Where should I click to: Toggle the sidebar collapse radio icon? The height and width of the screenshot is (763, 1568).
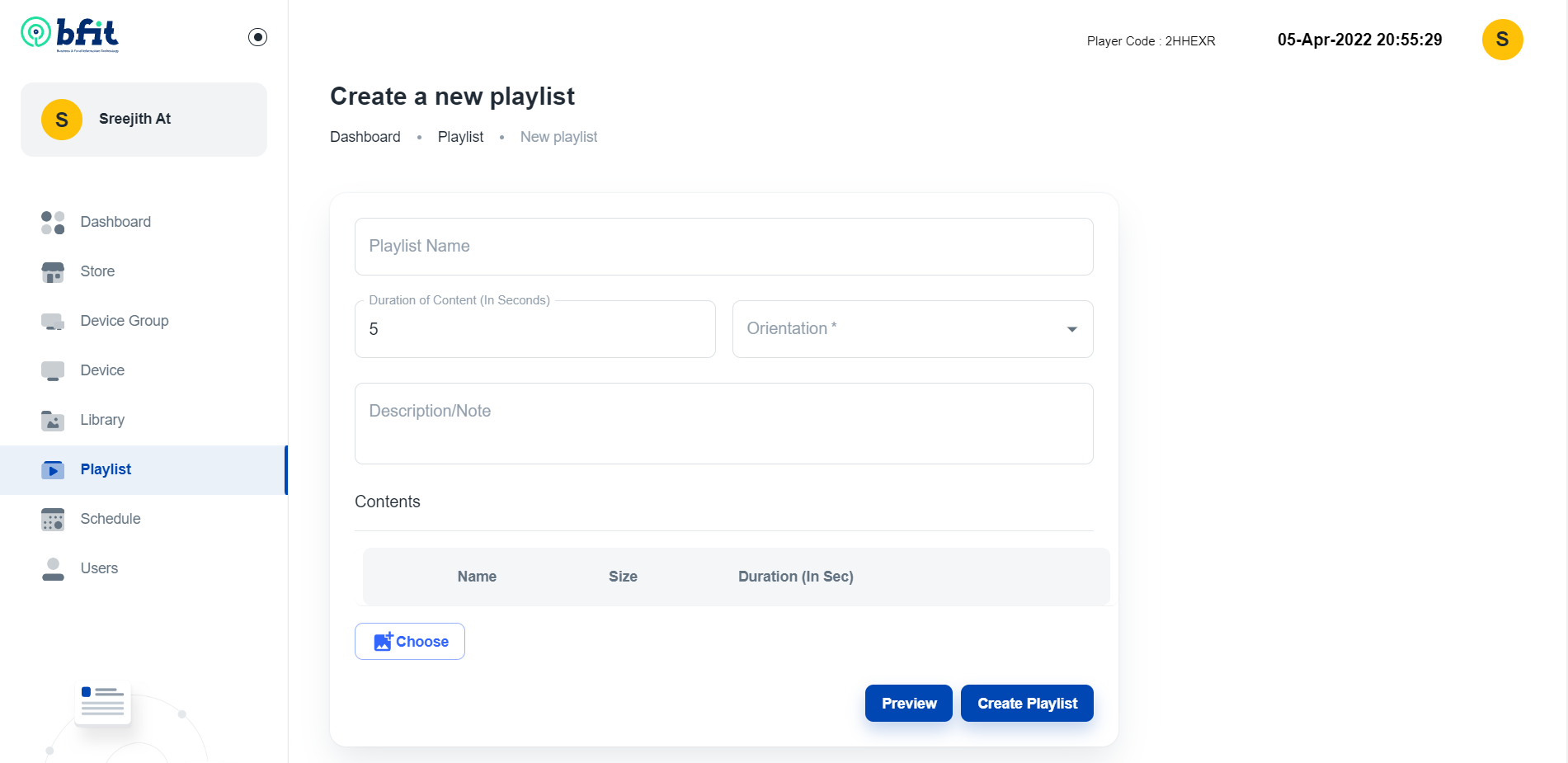(257, 37)
